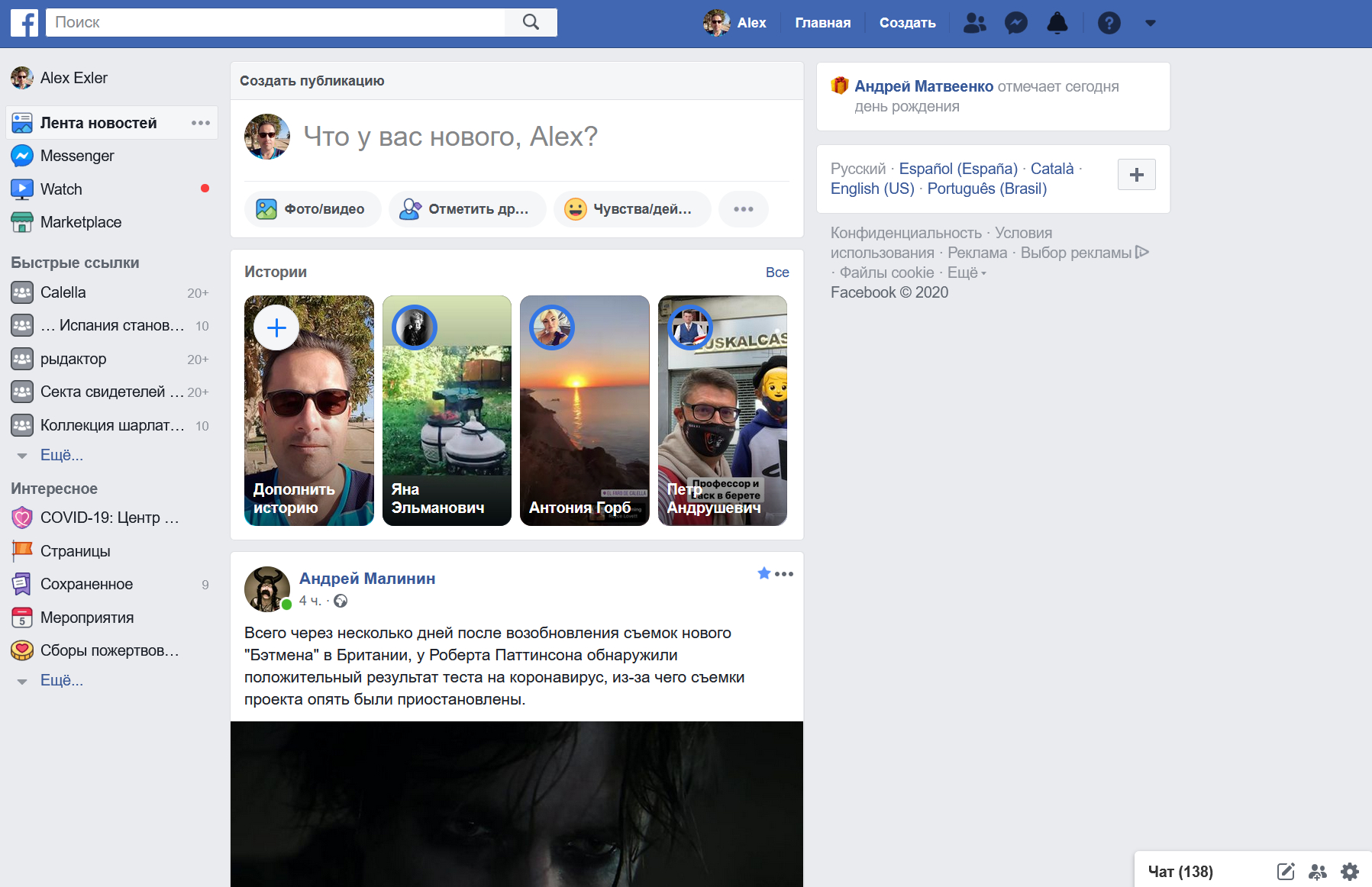Screen dimensions: 1372x887
Task: Click the Поиск search field
Action: (275, 23)
